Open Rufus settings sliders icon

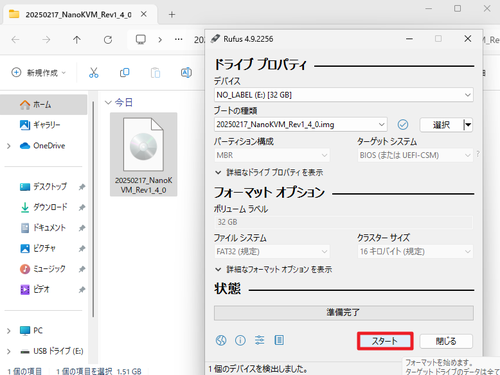pyautogui.click(x=260, y=340)
